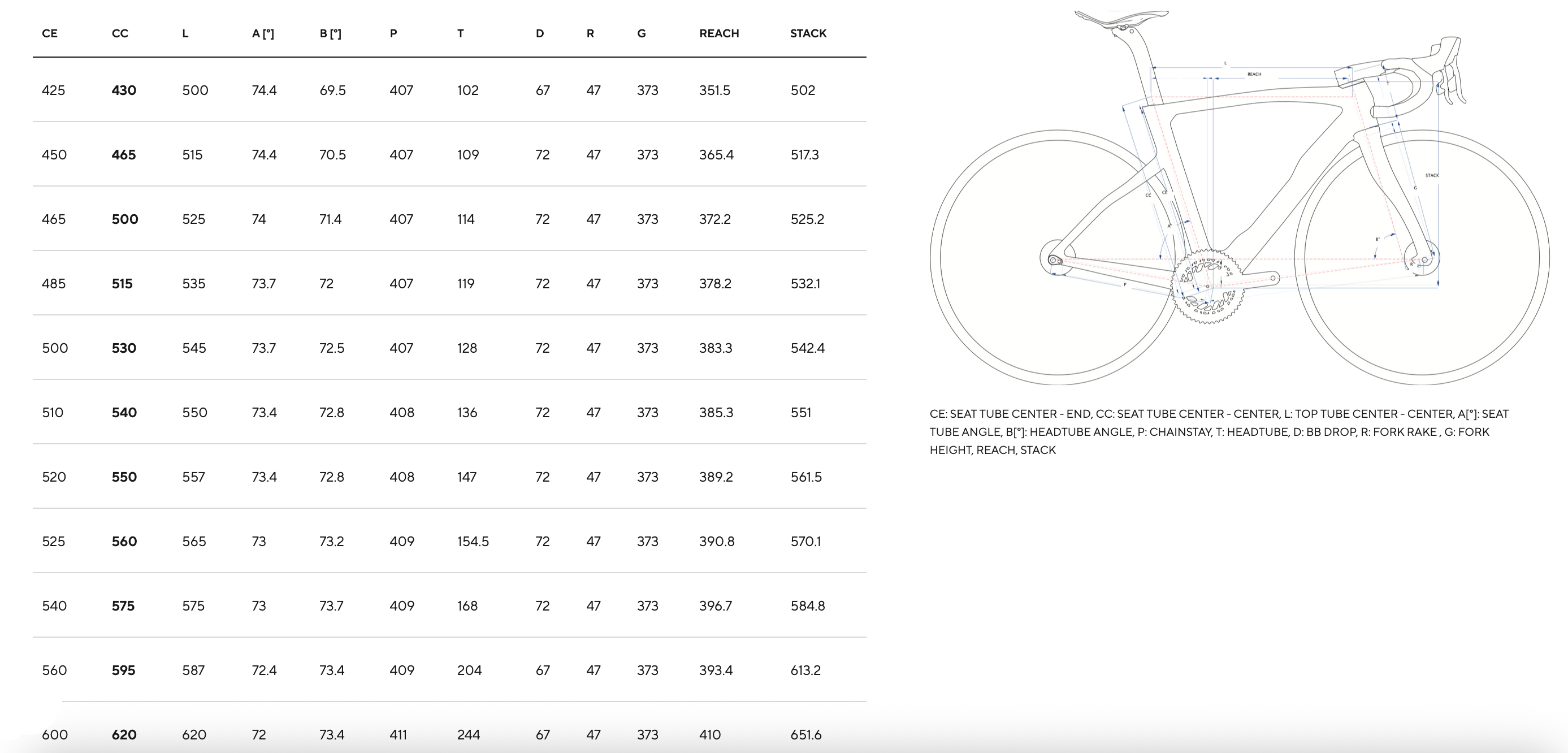Click the 651.6 stack value

(x=805, y=735)
